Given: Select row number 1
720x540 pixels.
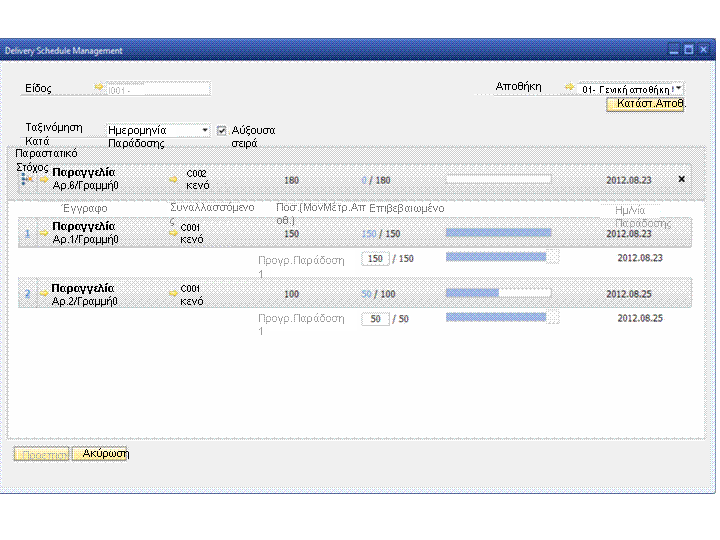Looking at the screenshot, I should (27, 233).
